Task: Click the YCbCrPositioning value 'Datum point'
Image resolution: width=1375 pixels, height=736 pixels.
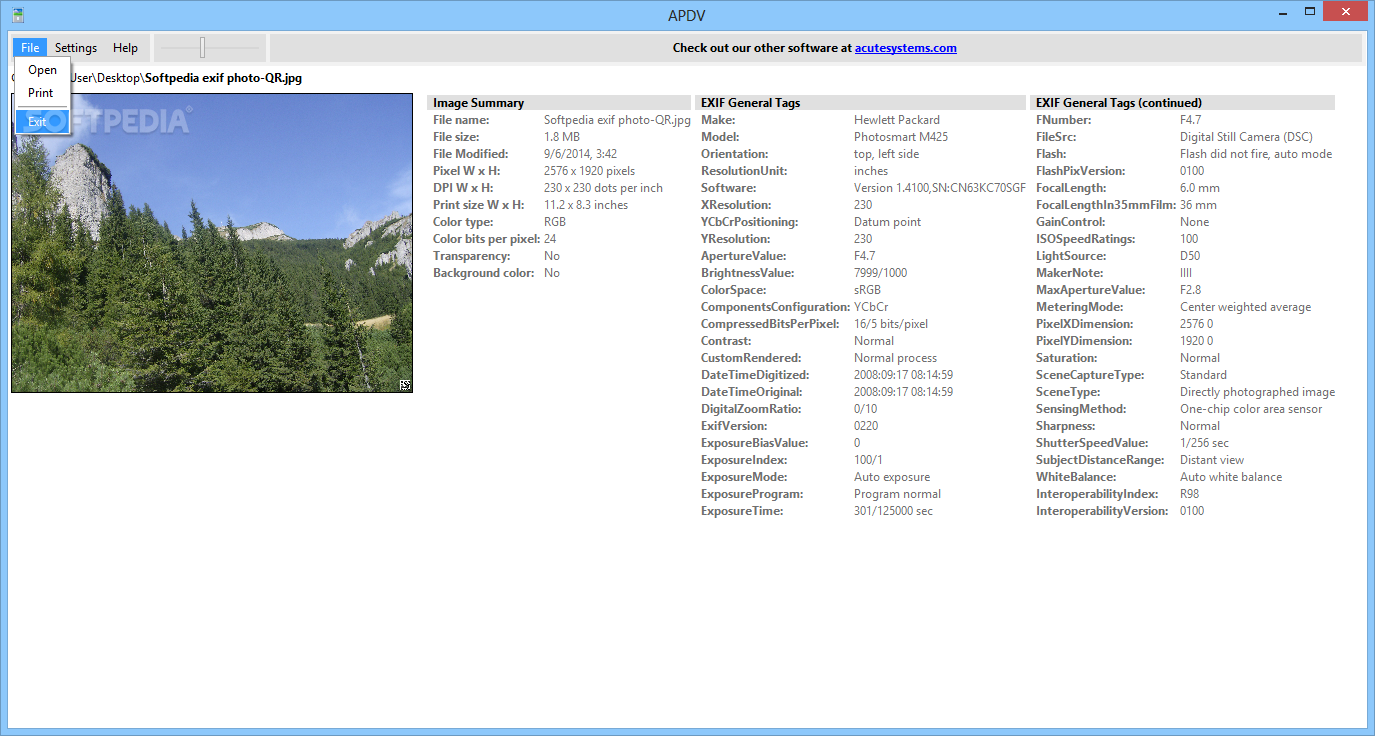Action: point(888,222)
